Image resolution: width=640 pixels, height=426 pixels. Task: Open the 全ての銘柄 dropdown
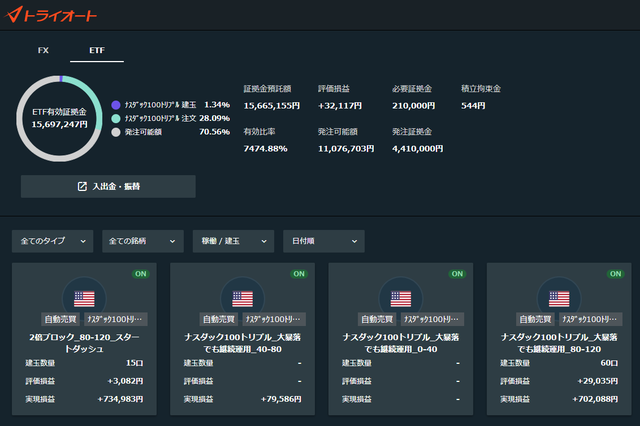coord(143,241)
